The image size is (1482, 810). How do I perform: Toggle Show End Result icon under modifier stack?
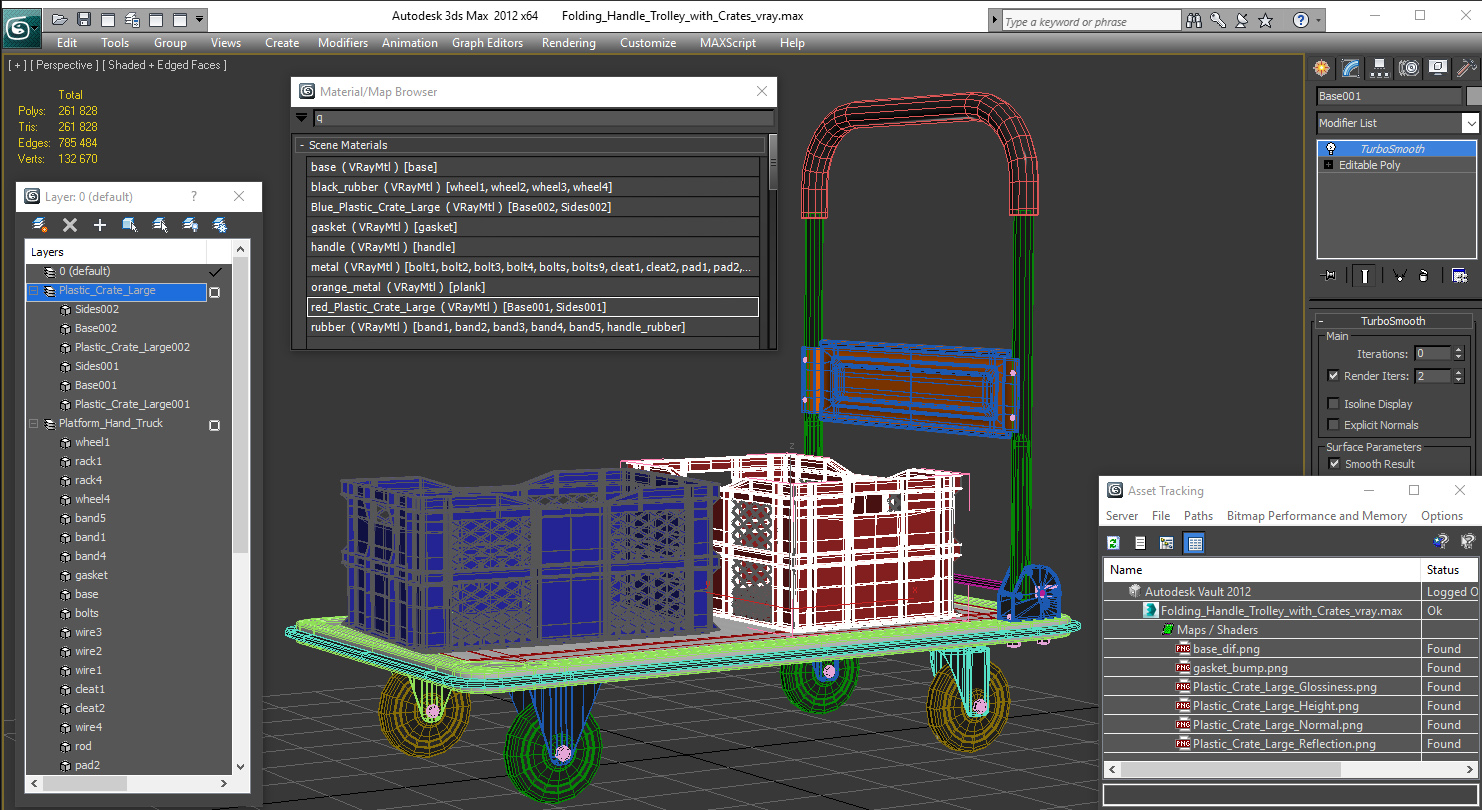1364,275
